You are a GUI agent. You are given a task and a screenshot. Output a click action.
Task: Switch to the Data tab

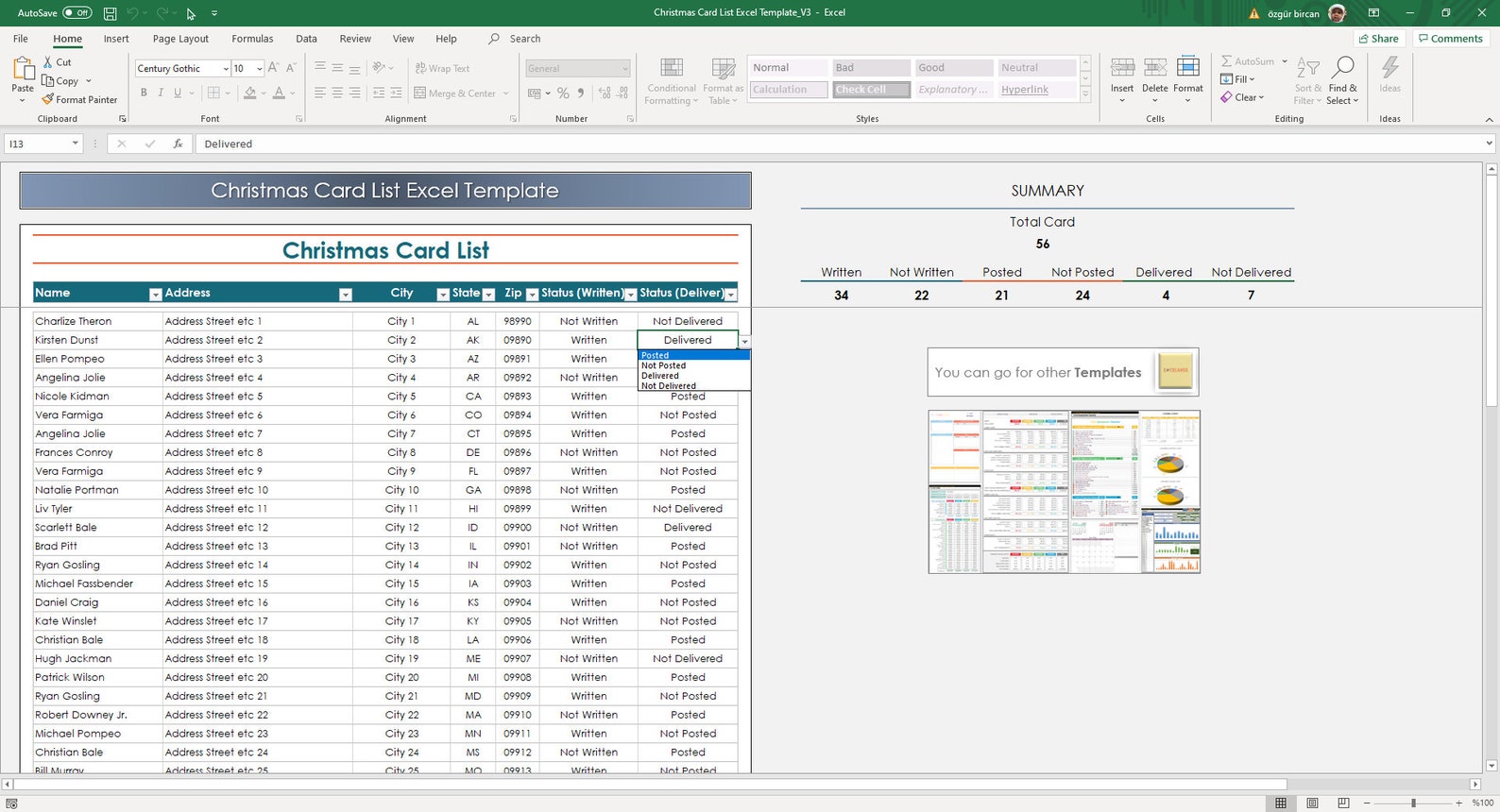[306, 39]
